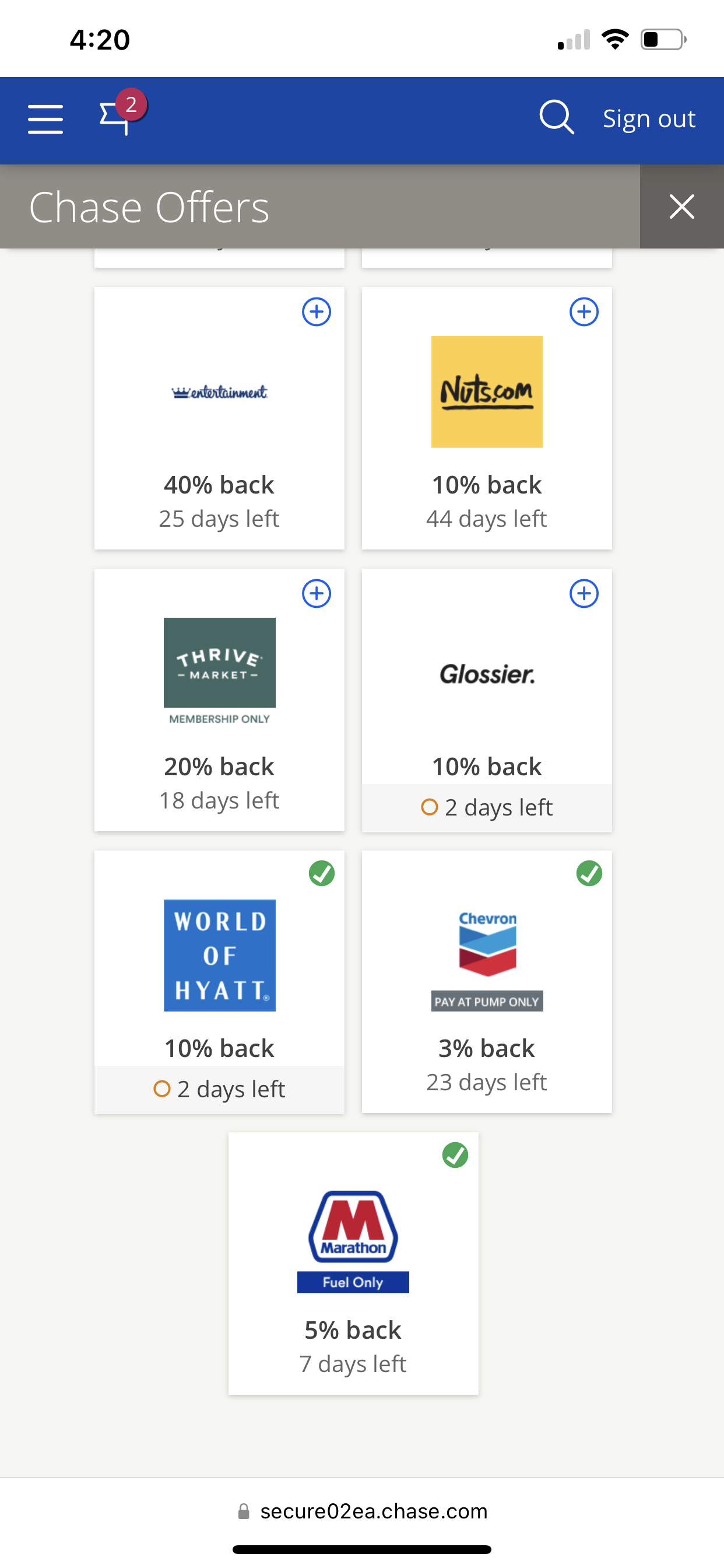Image resolution: width=724 pixels, height=1568 pixels.
Task: Select the World of Hyatt logo
Action: (x=220, y=955)
